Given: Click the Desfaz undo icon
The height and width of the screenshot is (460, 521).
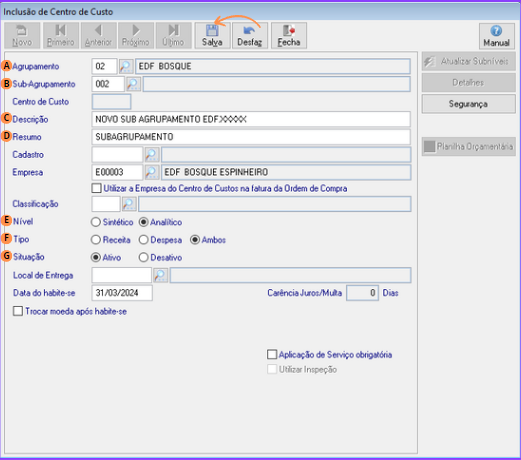Looking at the screenshot, I should click(x=249, y=31).
